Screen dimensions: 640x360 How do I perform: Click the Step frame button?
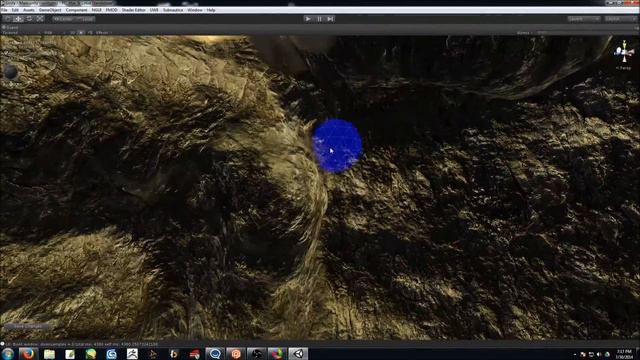(x=330, y=19)
